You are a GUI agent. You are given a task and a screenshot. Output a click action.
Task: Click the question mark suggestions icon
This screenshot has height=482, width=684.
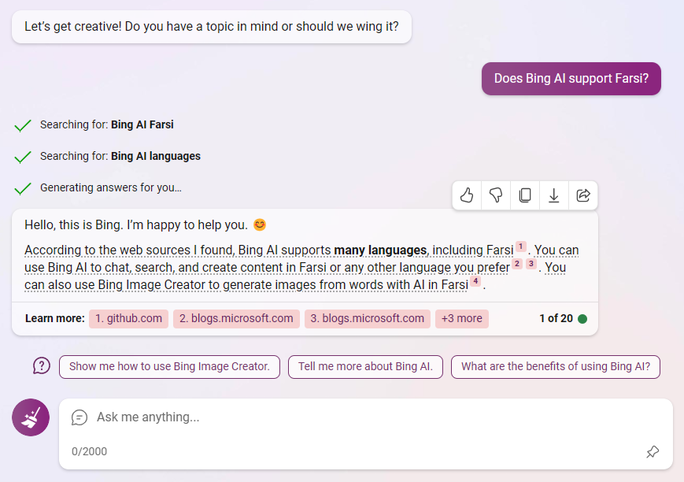click(41, 366)
